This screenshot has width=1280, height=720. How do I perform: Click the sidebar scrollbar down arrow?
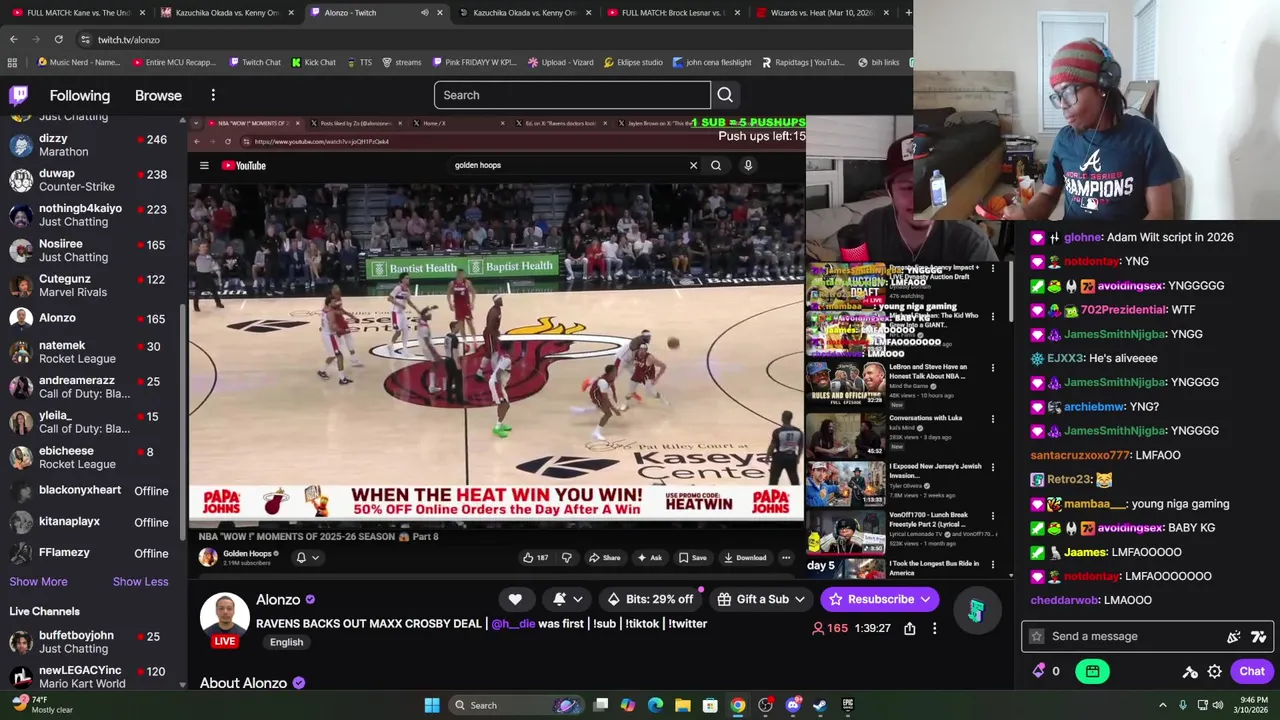pyautogui.click(x=182, y=685)
